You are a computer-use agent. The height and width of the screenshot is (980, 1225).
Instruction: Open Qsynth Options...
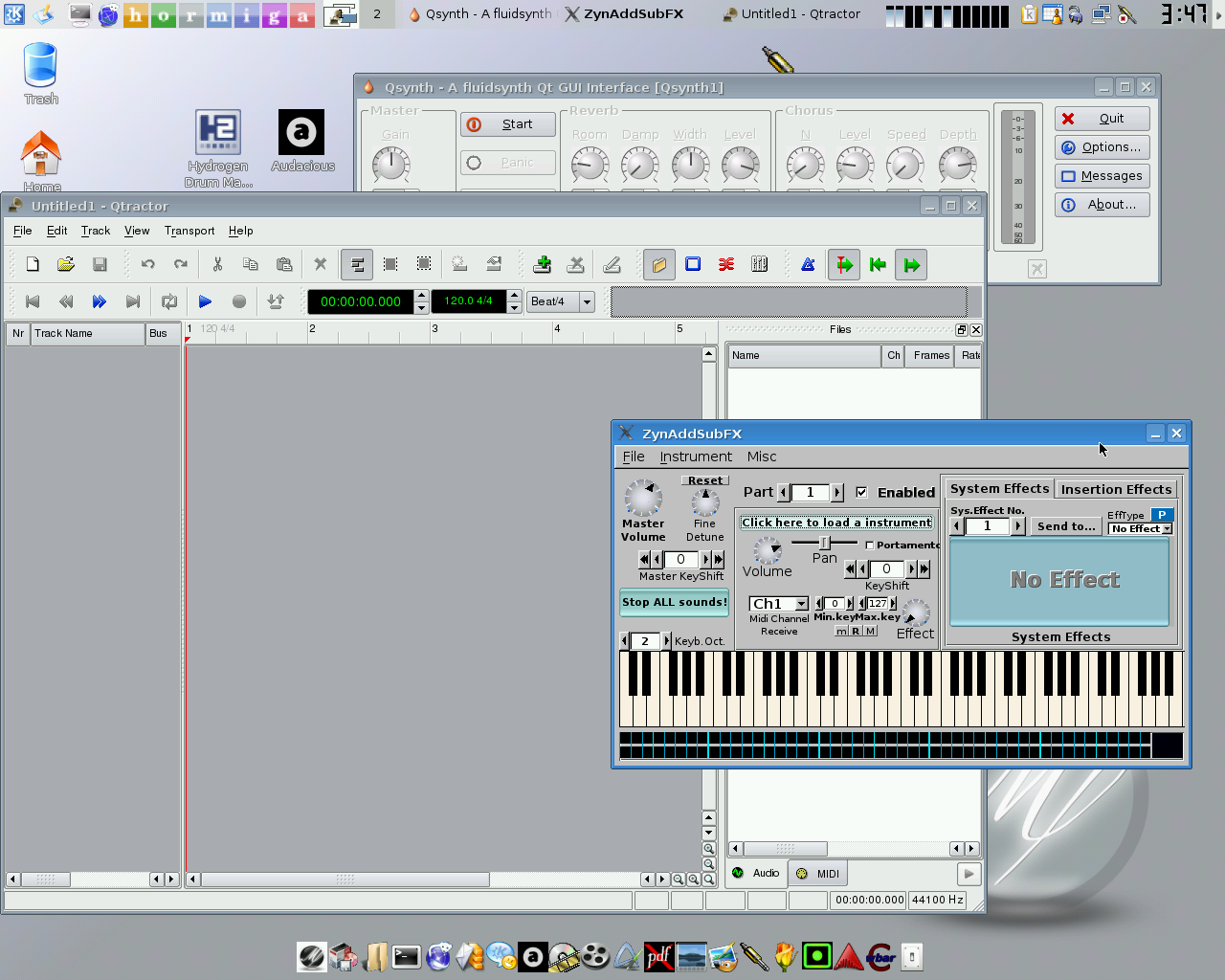click(x=1102, y=147)
